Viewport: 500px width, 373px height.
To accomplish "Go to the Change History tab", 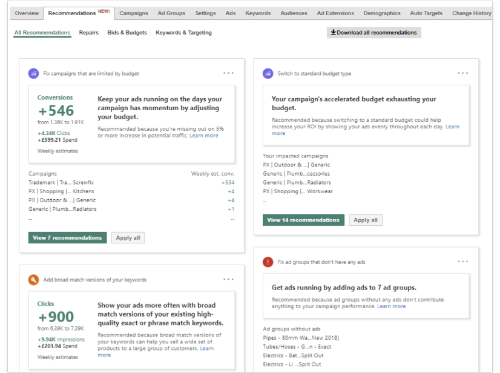I will tap(471, 13).
